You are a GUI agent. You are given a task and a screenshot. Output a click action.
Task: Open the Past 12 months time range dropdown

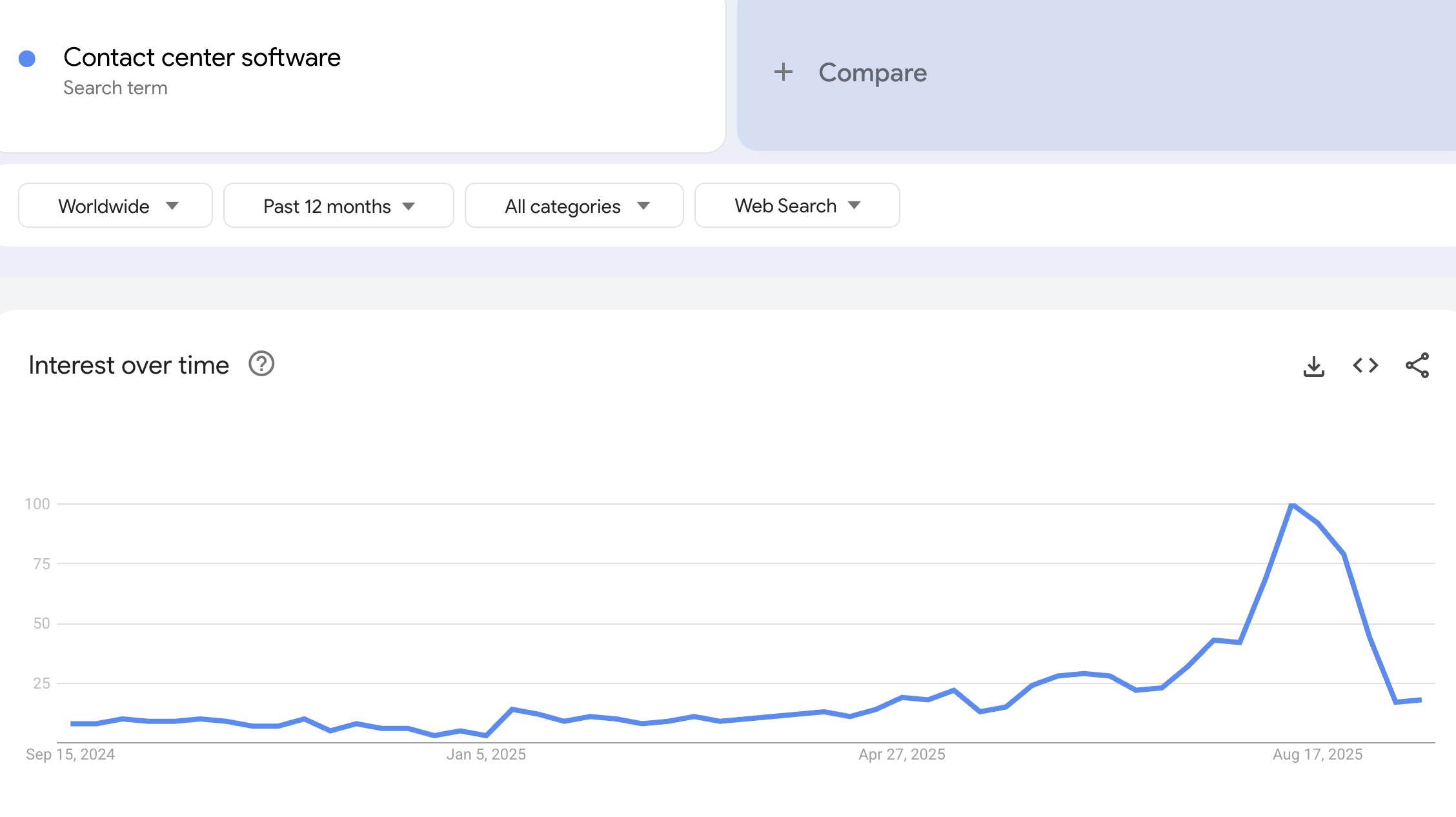point(338,205)
